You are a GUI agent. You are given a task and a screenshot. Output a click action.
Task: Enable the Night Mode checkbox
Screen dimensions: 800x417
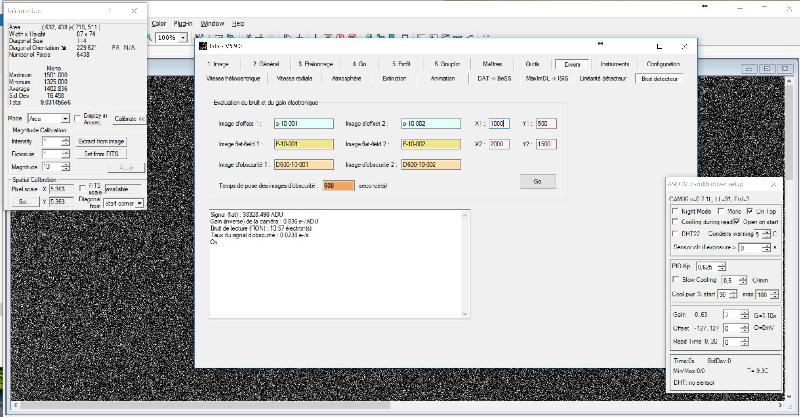pyautogui.click(x=675, y=211)
